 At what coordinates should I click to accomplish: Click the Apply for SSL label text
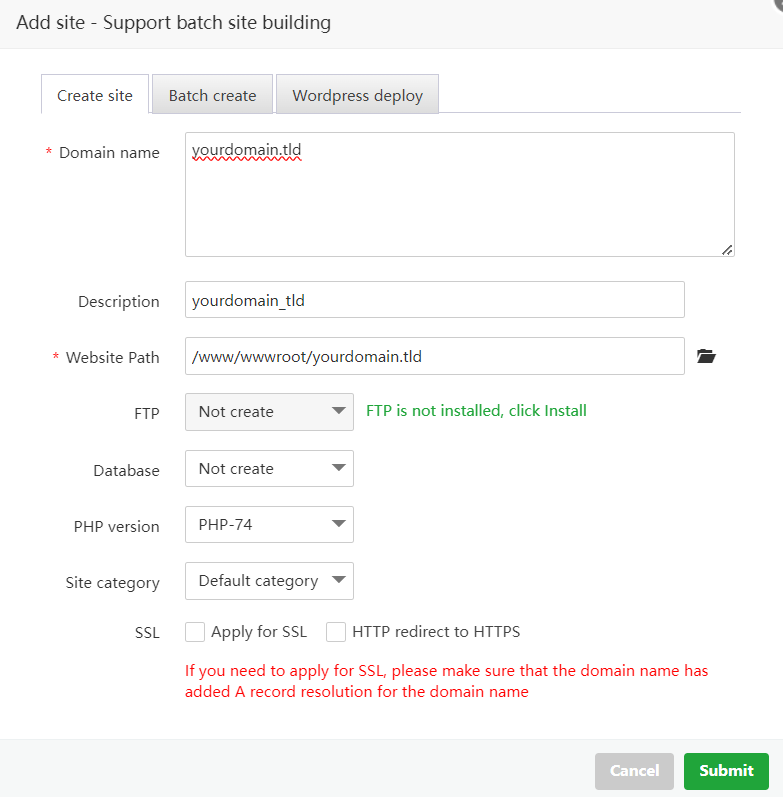pos(259,632)
